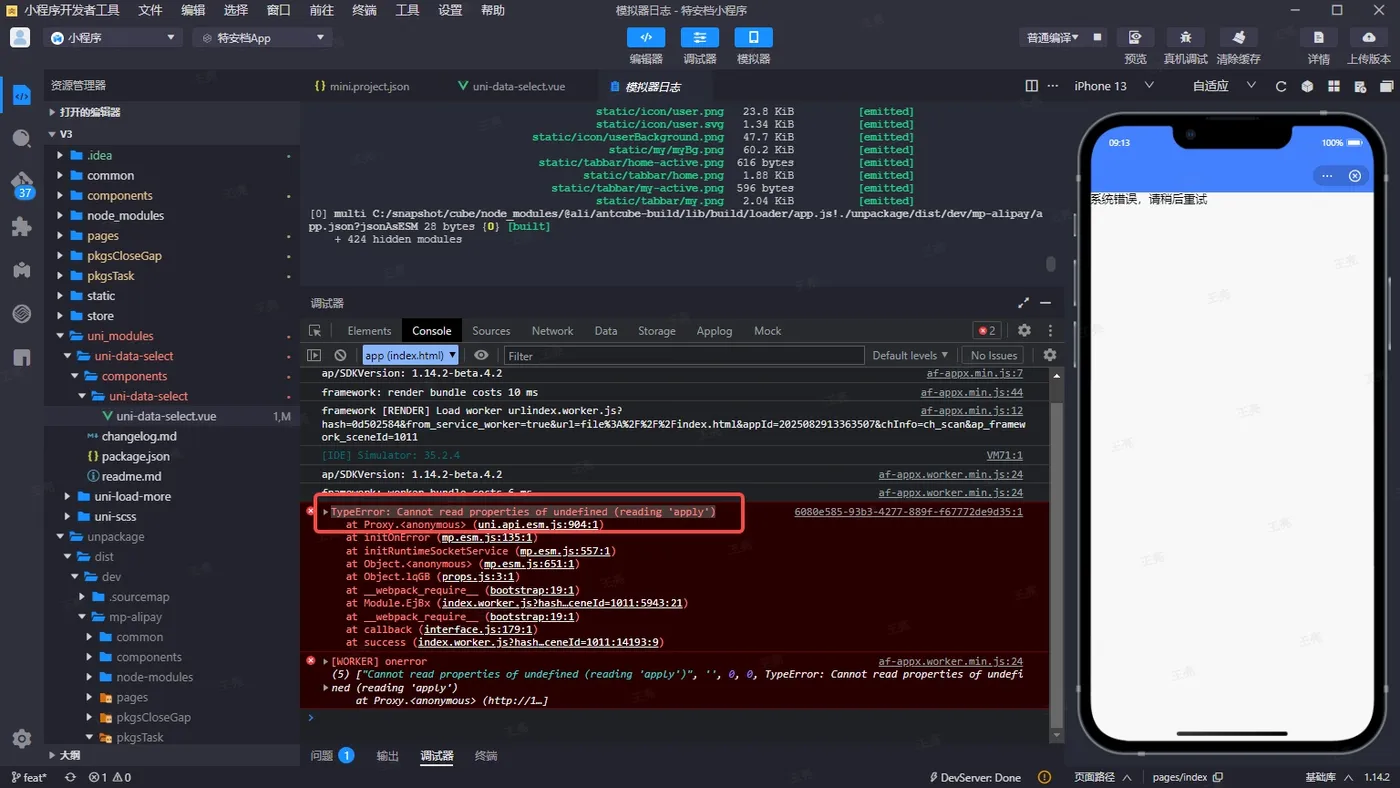Toggle the 模拟器 simulator button
Screen dimensions: 1400x788
753,37
